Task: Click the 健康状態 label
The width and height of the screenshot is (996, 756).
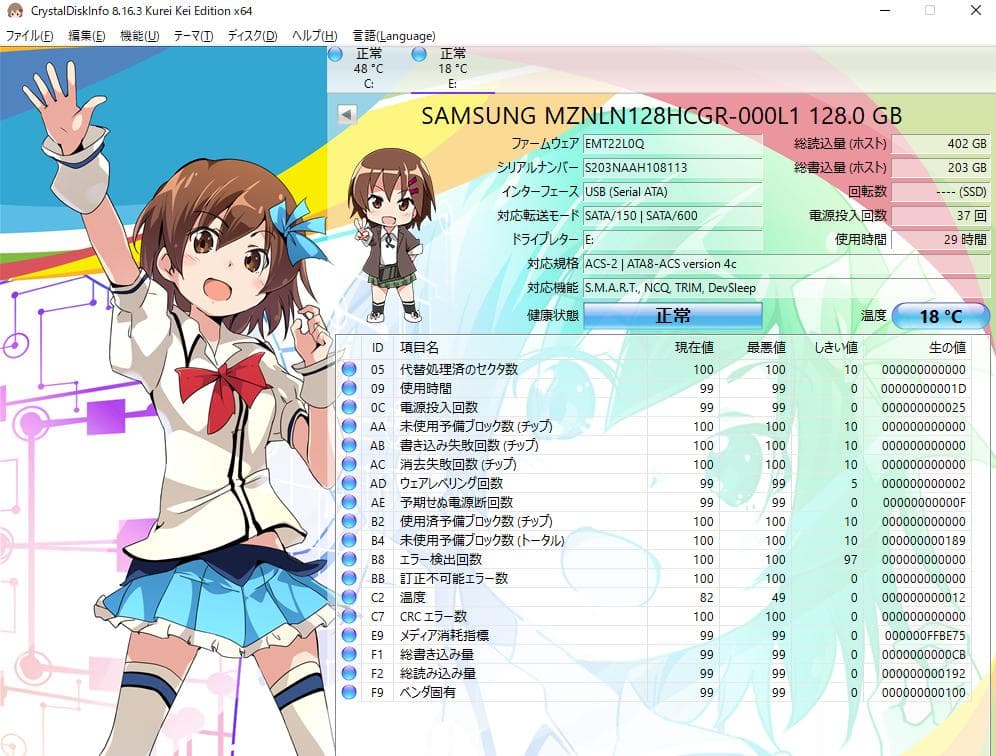Action: 553,315
